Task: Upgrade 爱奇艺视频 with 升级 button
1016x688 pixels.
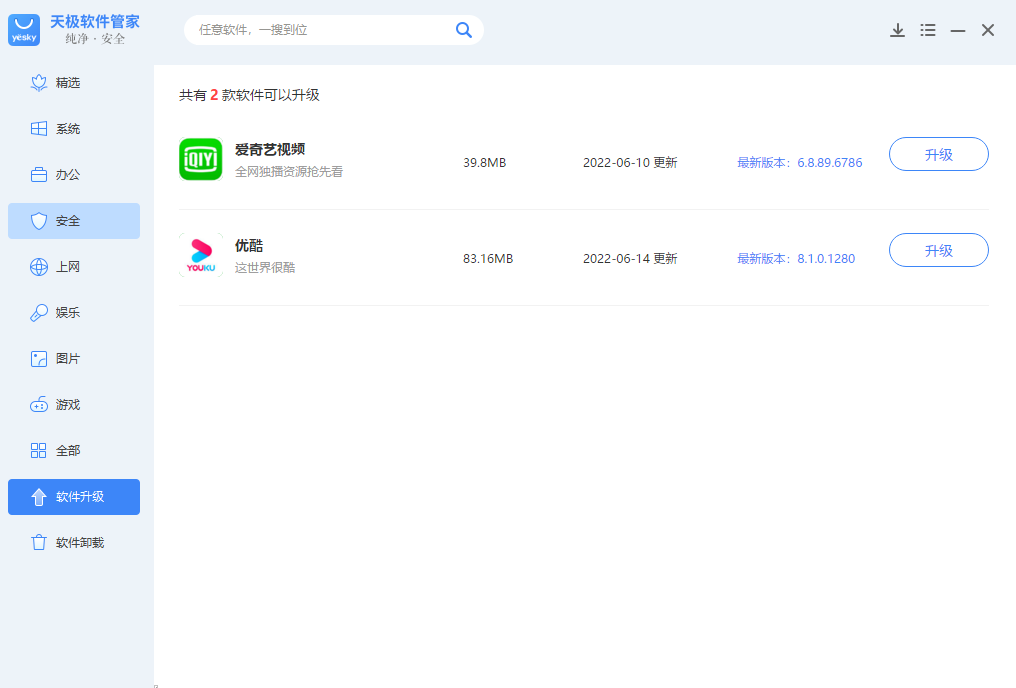Action: [x=938, y=154]
